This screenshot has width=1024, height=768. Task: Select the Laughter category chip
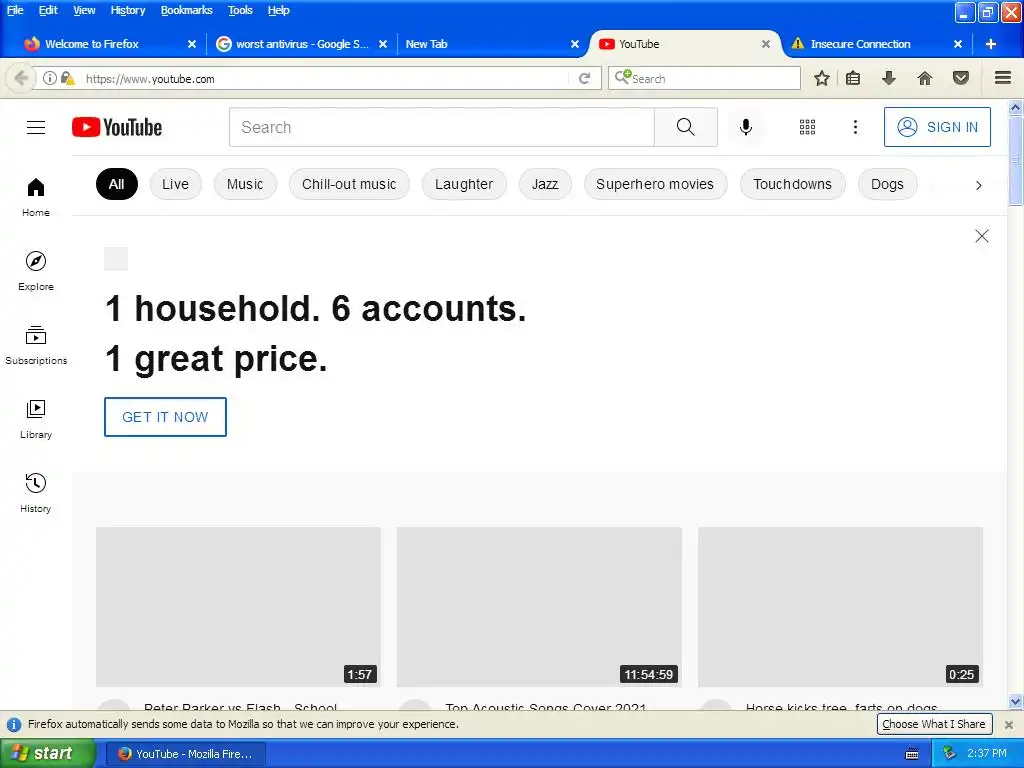pos(464,184)
